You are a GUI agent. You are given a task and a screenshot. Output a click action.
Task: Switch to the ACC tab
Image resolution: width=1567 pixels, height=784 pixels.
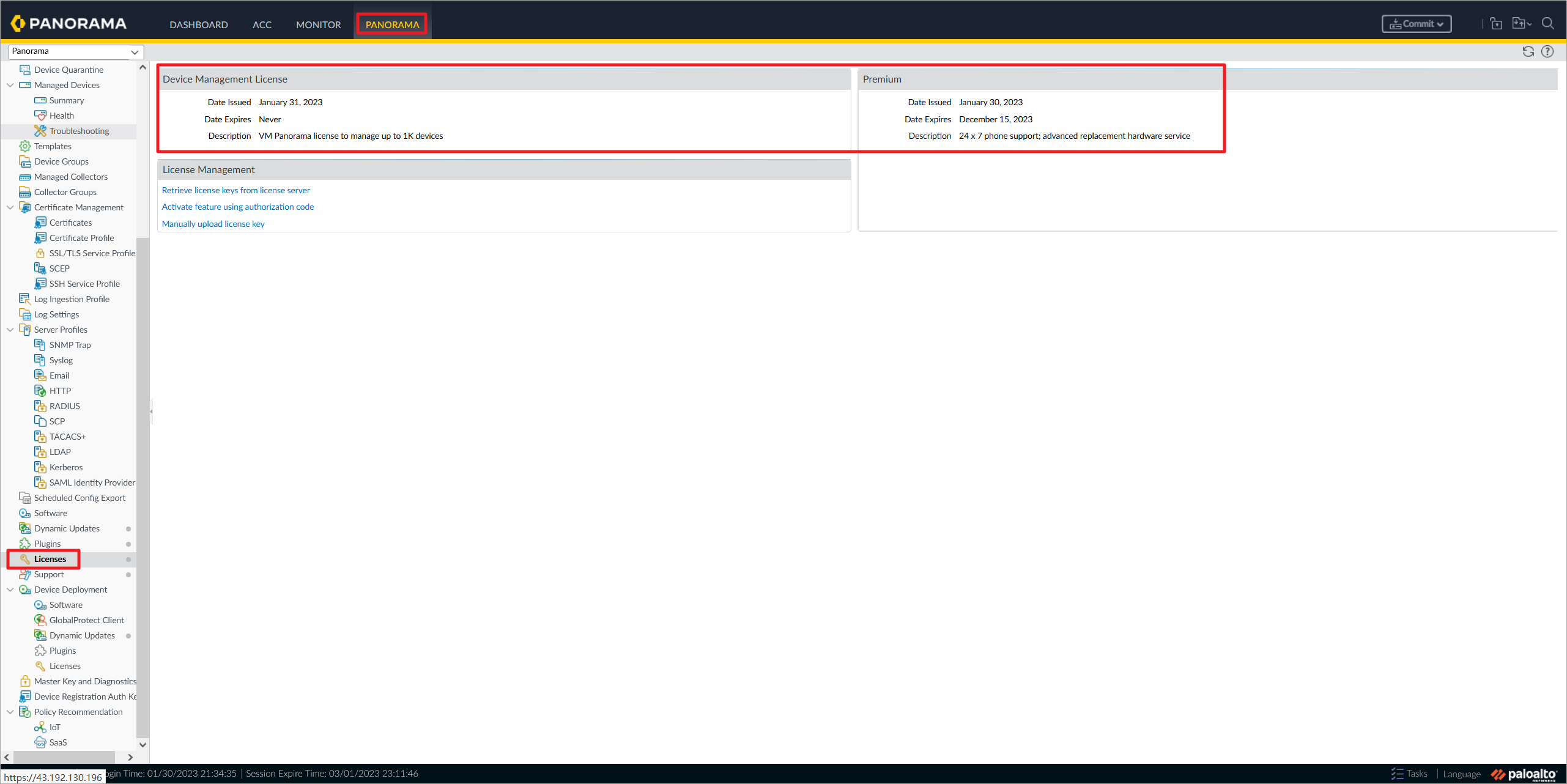262,24
